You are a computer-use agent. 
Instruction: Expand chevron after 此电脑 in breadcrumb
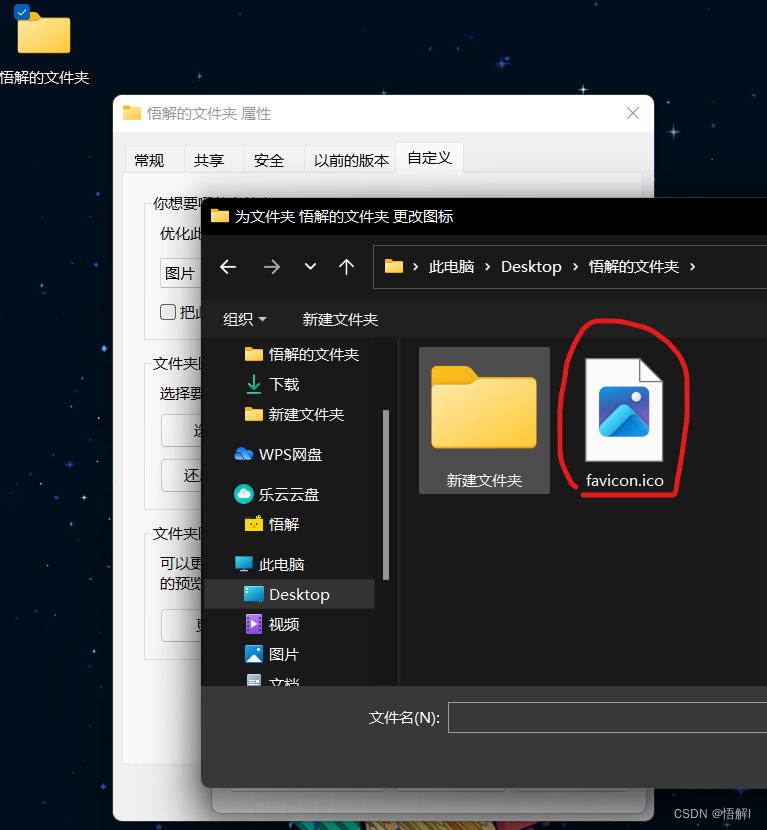(488, 267)
